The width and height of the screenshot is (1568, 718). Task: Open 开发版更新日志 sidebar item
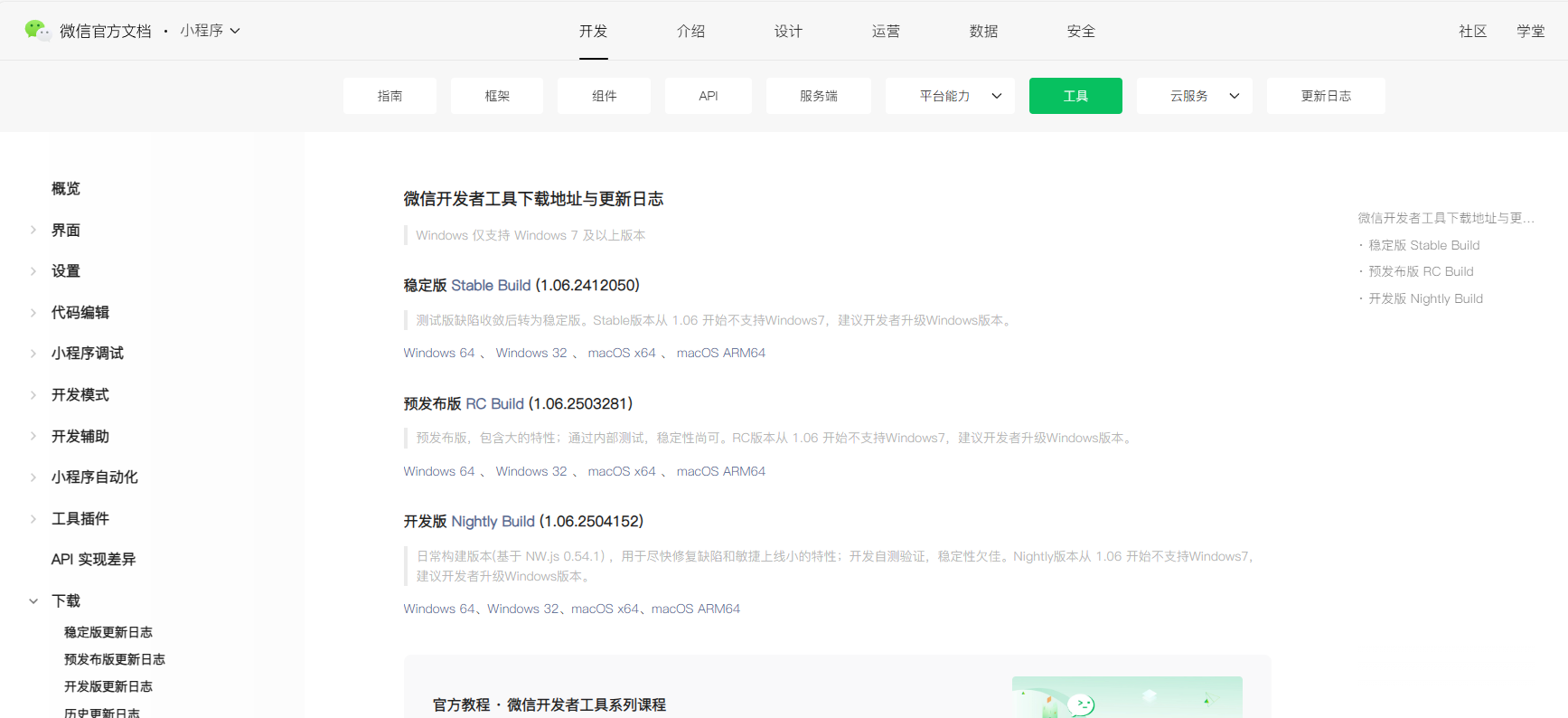108,686
